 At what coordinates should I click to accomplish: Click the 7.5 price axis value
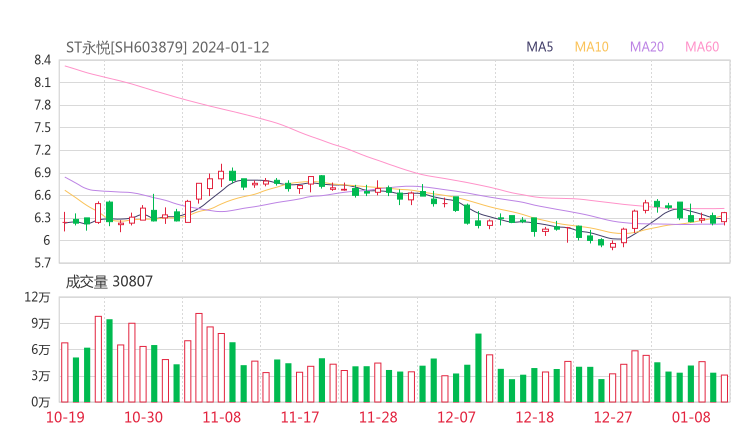[42, 128]
